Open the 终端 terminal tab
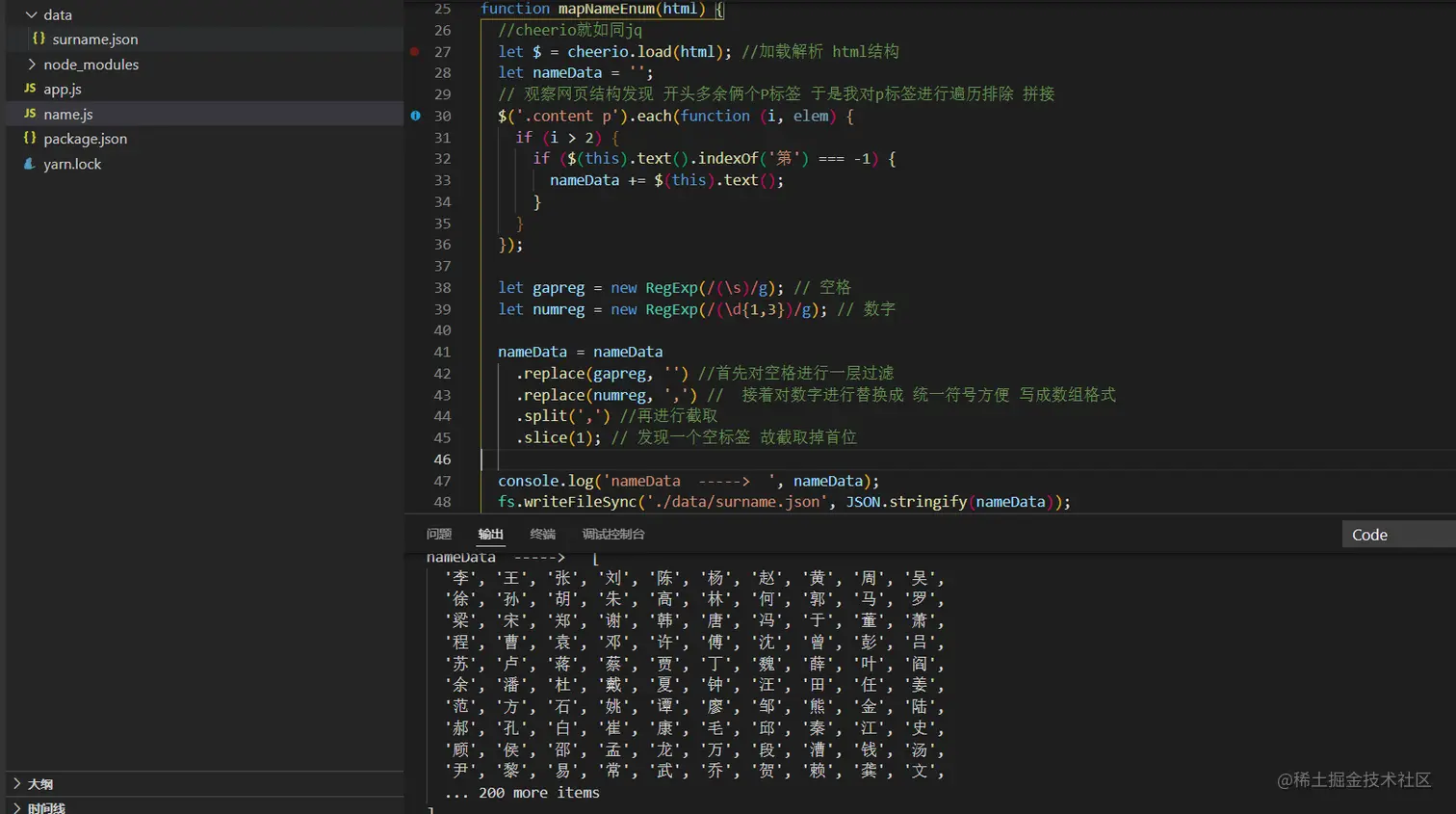Image resolution: width=1456 pixels, height=814 pixels. (542, 534)
